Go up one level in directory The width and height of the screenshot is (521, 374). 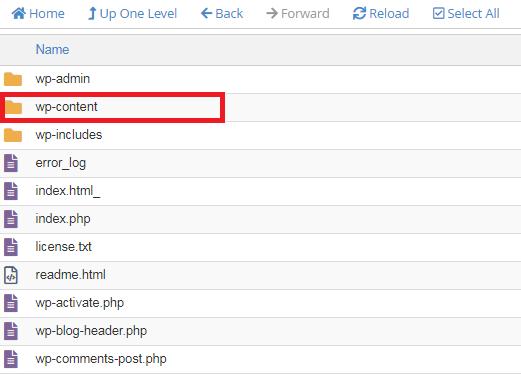(132, 14)
